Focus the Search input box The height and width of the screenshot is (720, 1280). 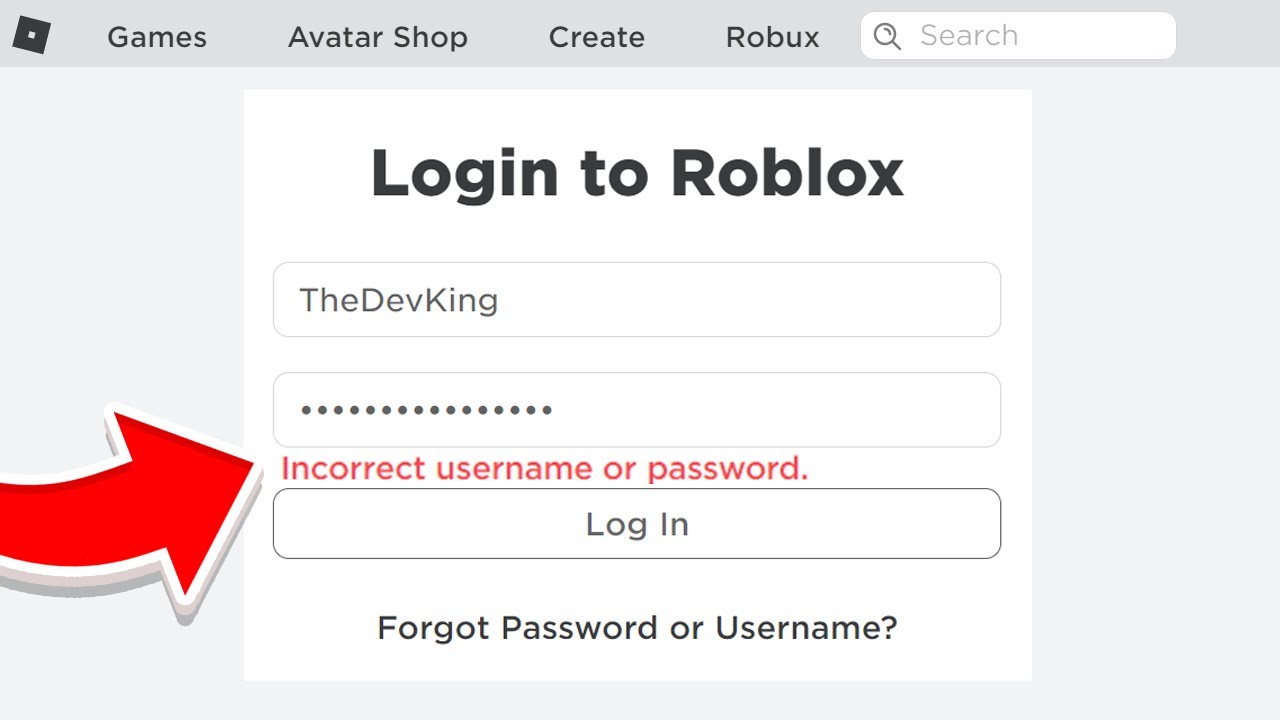1040,36
